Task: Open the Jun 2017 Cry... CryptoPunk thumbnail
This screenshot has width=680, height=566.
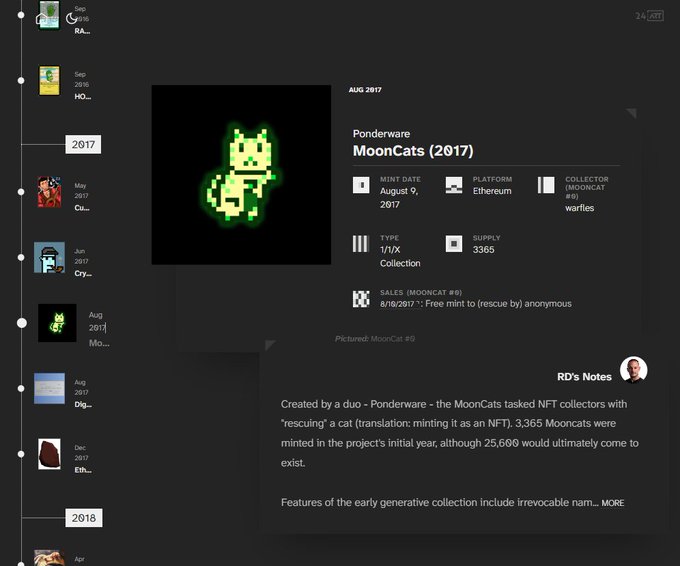Action: pyautogui.click(x=49, y=257)
